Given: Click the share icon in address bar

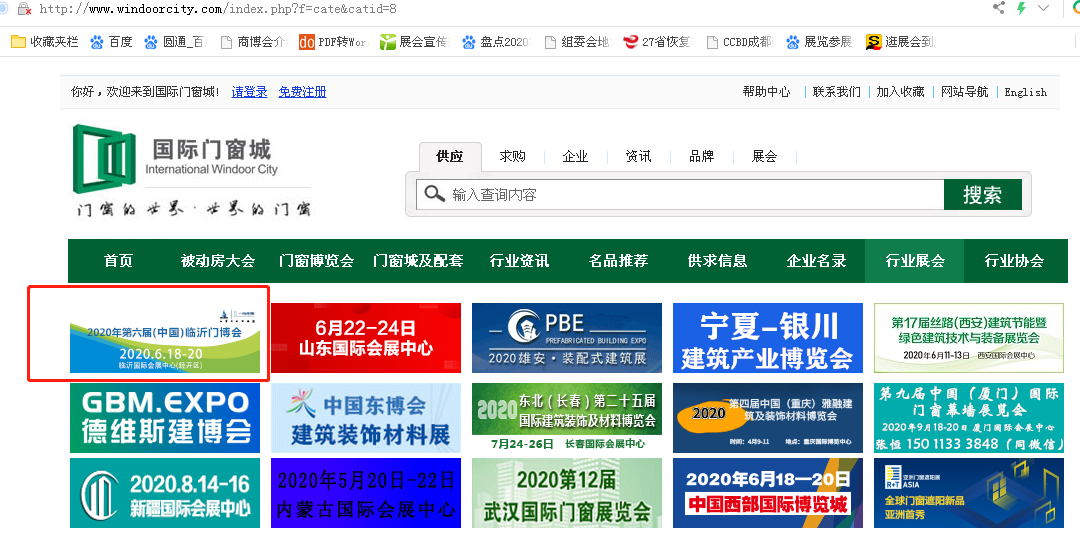Looking at the screenshot, I should (999, 8).
